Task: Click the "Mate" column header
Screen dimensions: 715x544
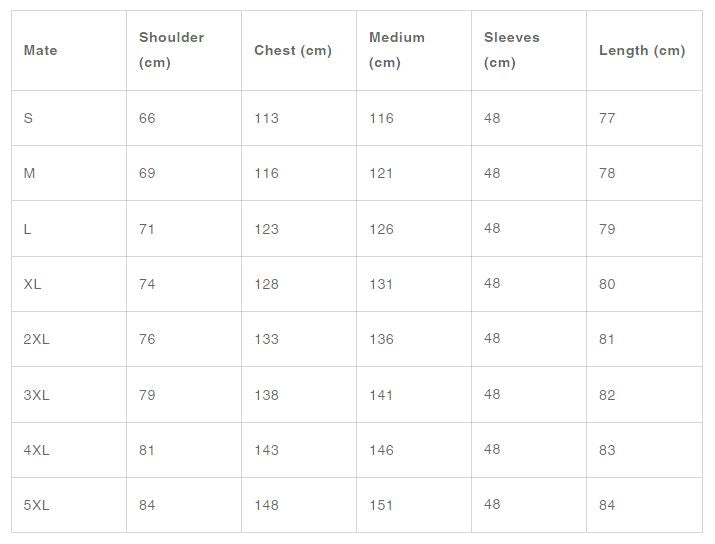Action: (x=41, y=50)
